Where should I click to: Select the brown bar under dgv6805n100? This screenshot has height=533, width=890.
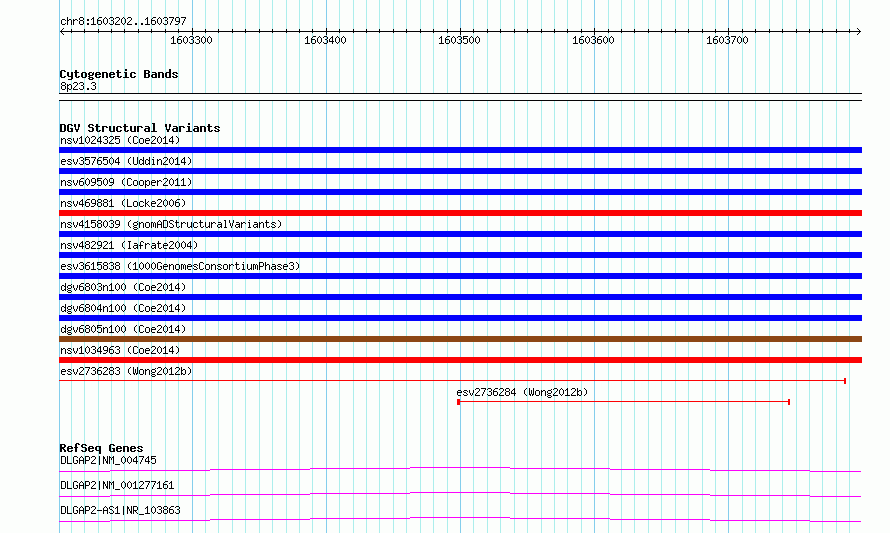460,339
